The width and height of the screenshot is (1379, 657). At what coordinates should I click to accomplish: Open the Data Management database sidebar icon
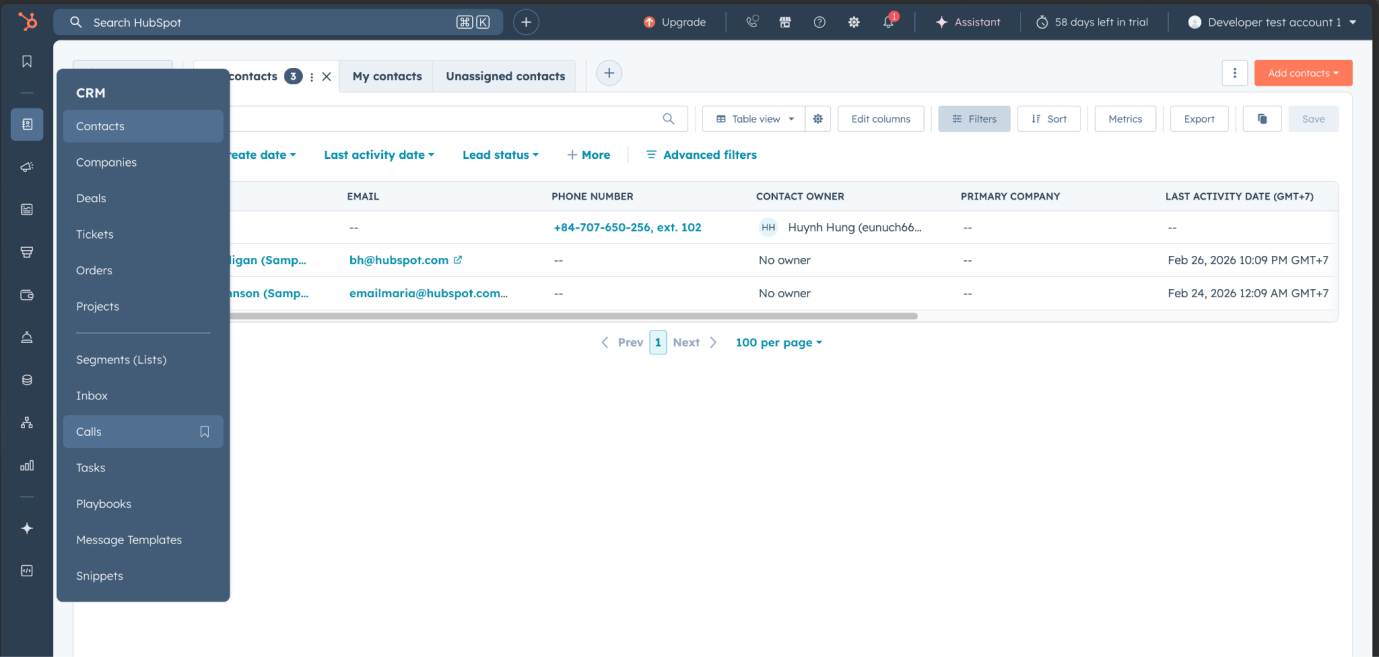pyautogui.click(x=27, y=380)
